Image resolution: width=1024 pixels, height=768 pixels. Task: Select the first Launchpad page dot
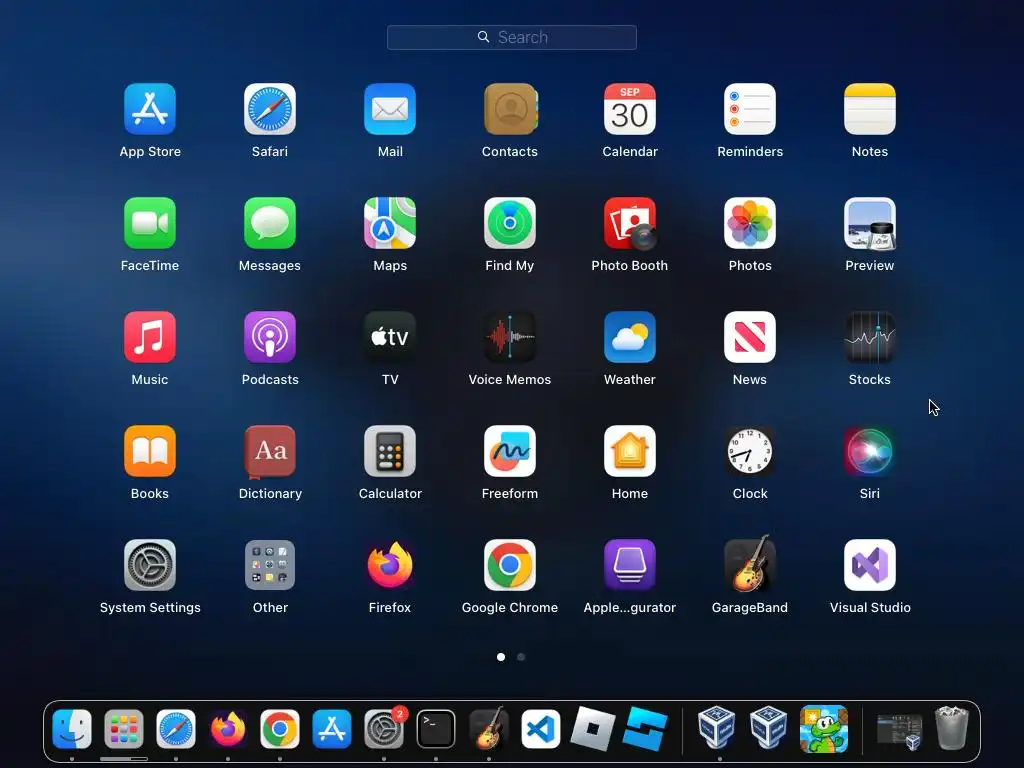[x=501, y=657]
